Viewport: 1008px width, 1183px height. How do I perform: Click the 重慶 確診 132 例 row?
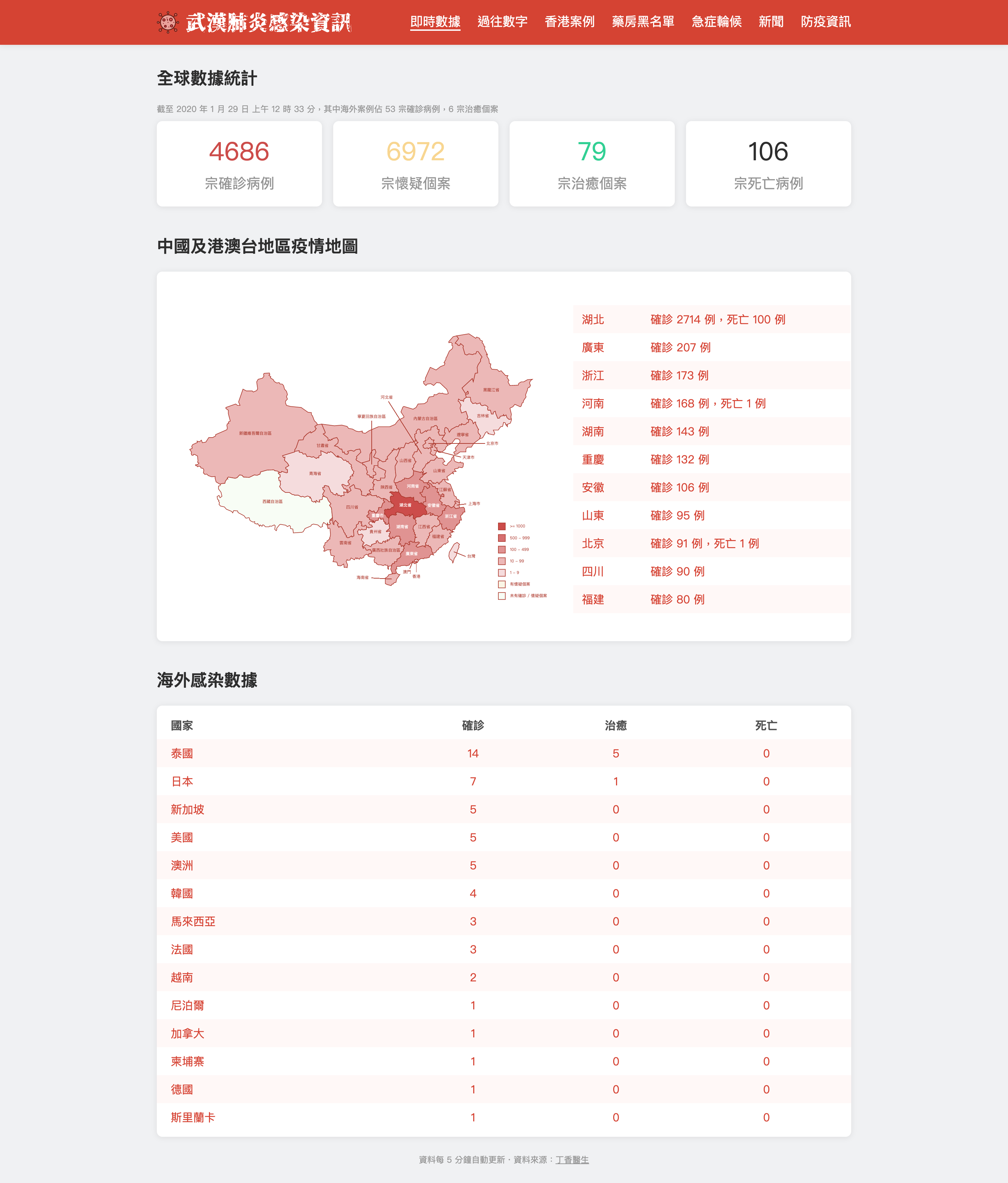coord(712,460)
